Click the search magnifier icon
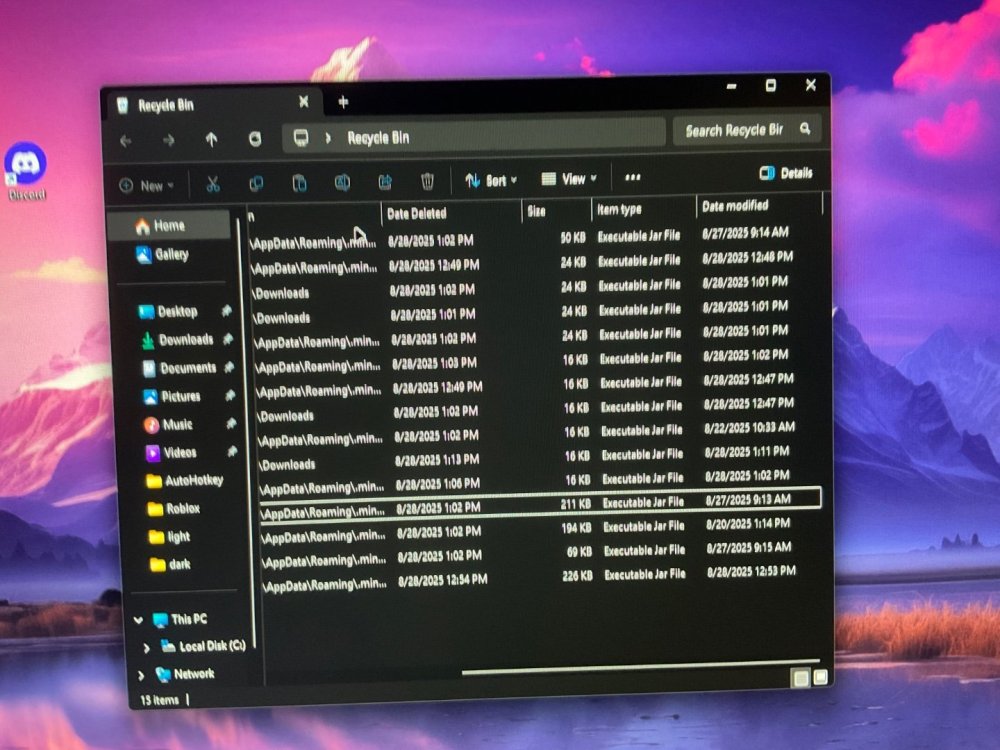Screen dimensions: 1000x750 click(805, 129)
